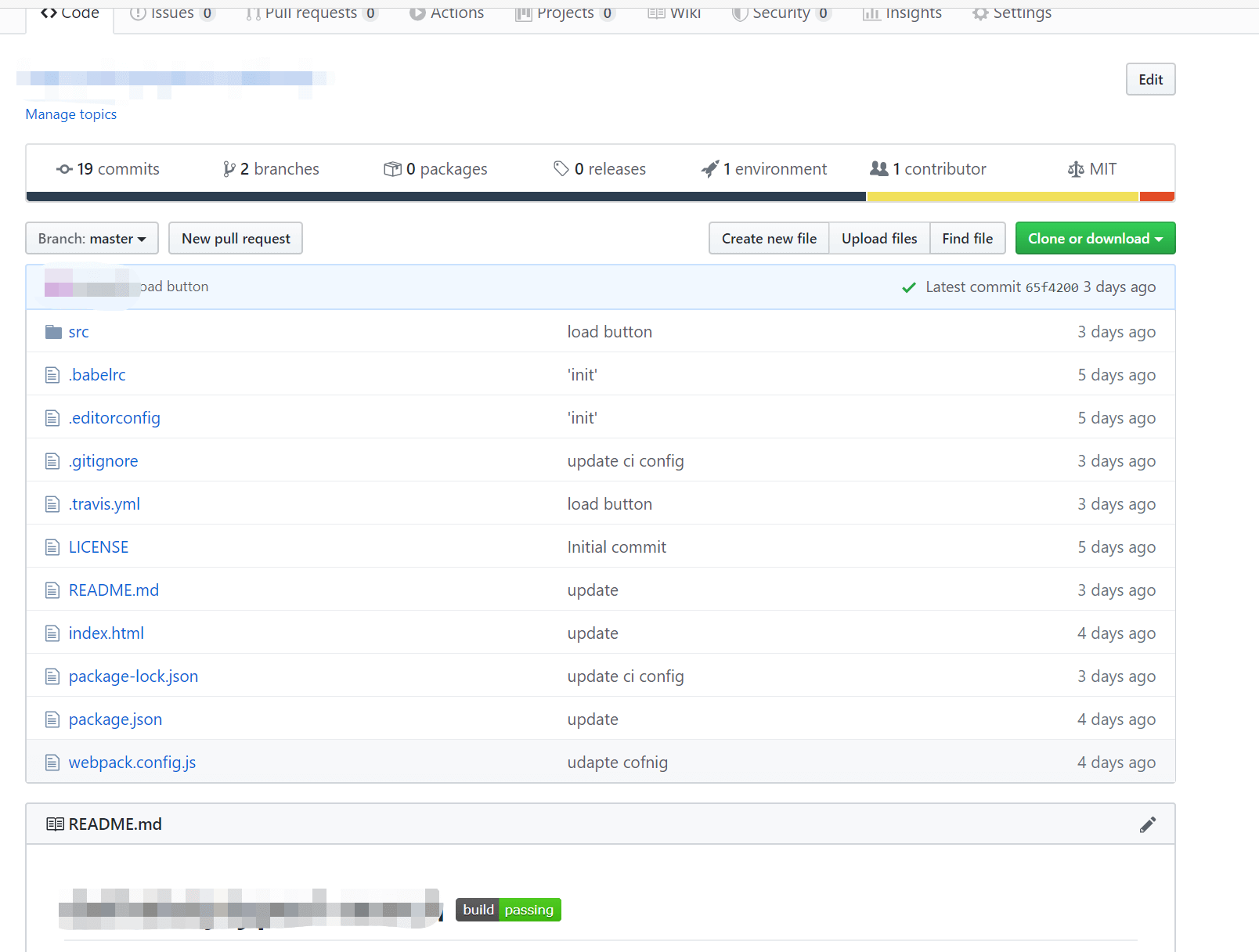The image size is (1259, 952).
Task: Open the package-lock.json file
Action: (x=133, y=676)
